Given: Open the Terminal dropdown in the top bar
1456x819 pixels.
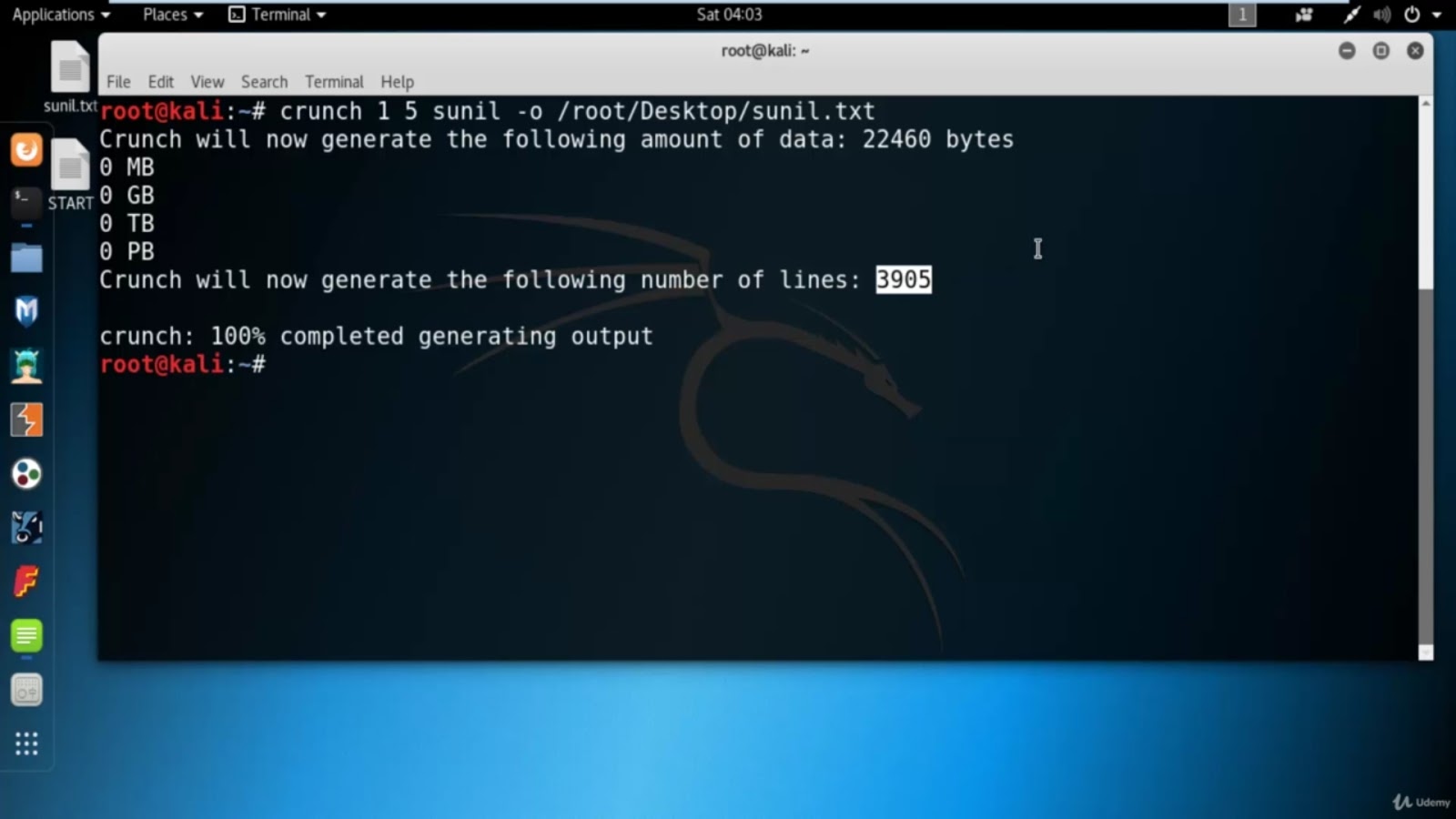Looking at the screenshot, I should 278,15.
